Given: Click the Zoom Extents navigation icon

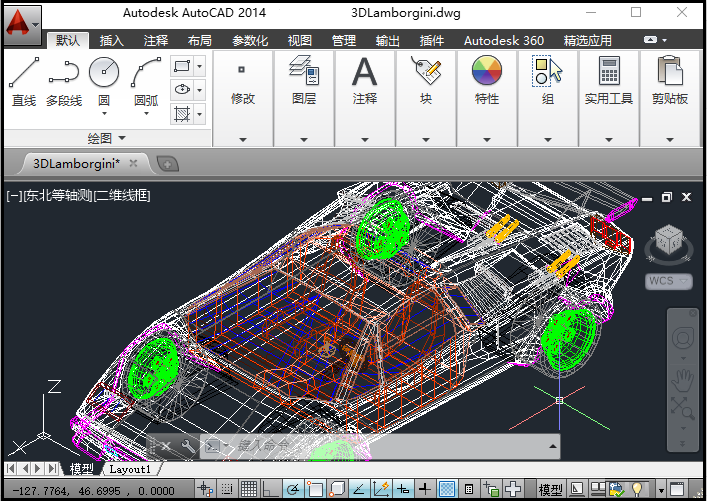Looking at the screenshot, I should pos(683,408).
